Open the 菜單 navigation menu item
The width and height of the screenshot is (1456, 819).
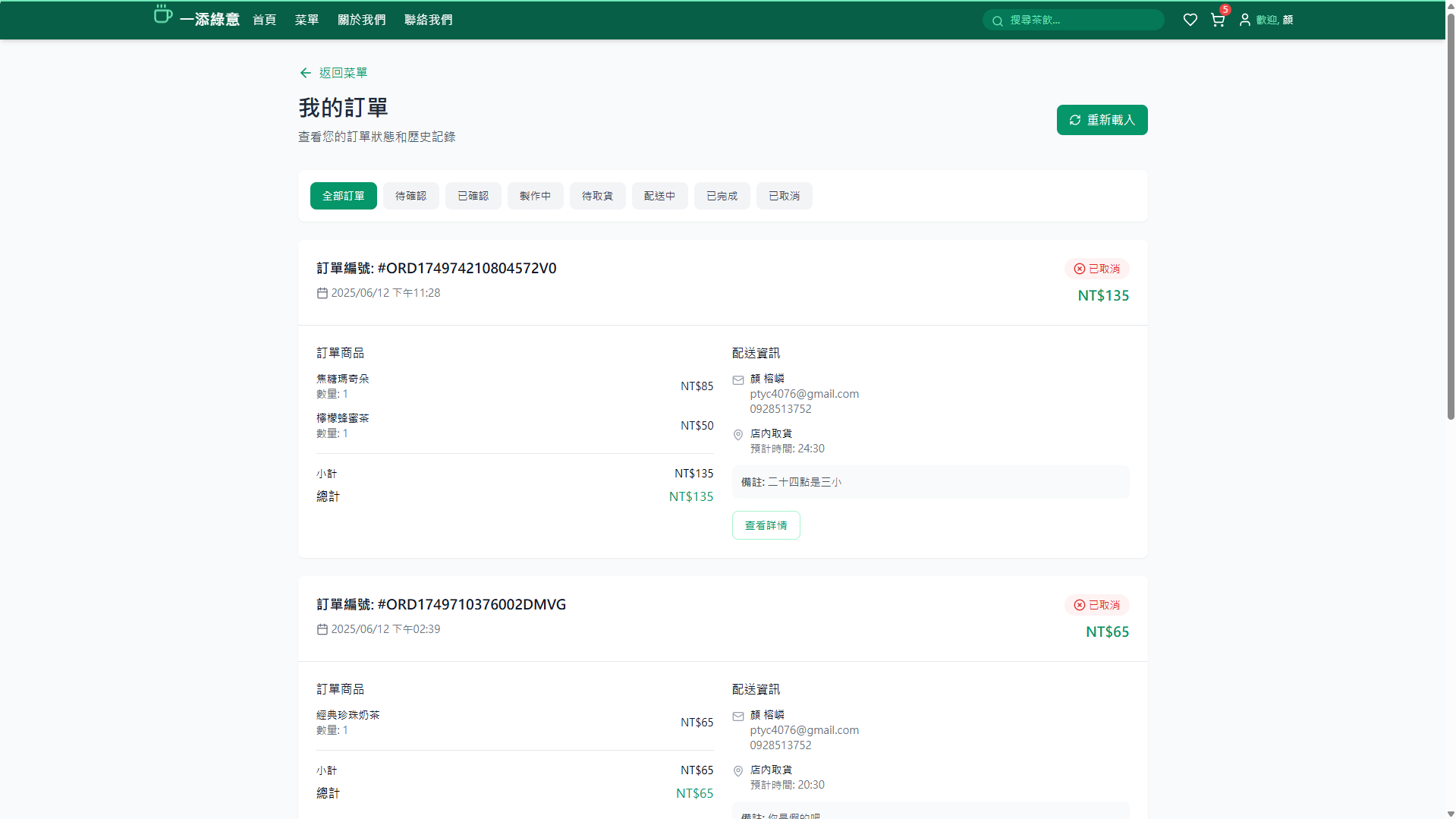click(x=307, y=20)
